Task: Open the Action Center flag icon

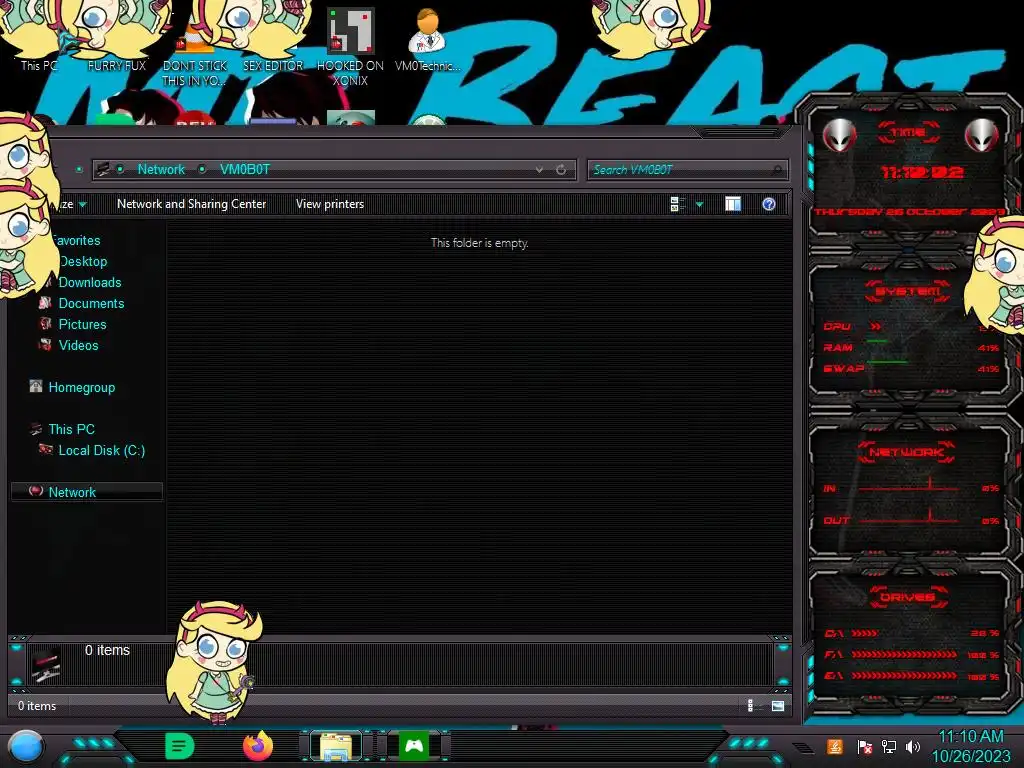Action: tap(864, 746)
